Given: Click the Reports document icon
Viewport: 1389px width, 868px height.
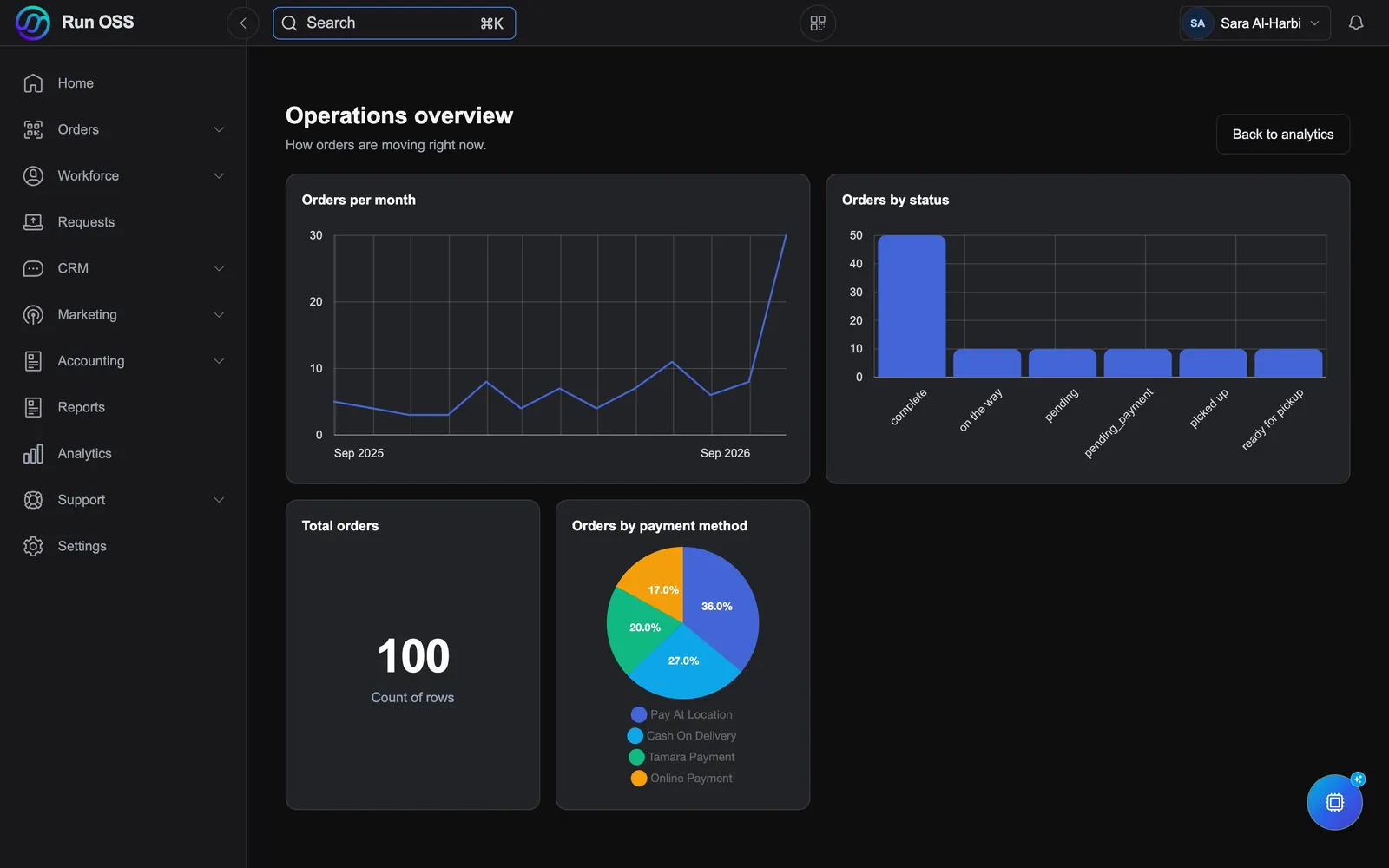Looking at the screenshot, I should (x=33, y=407).
